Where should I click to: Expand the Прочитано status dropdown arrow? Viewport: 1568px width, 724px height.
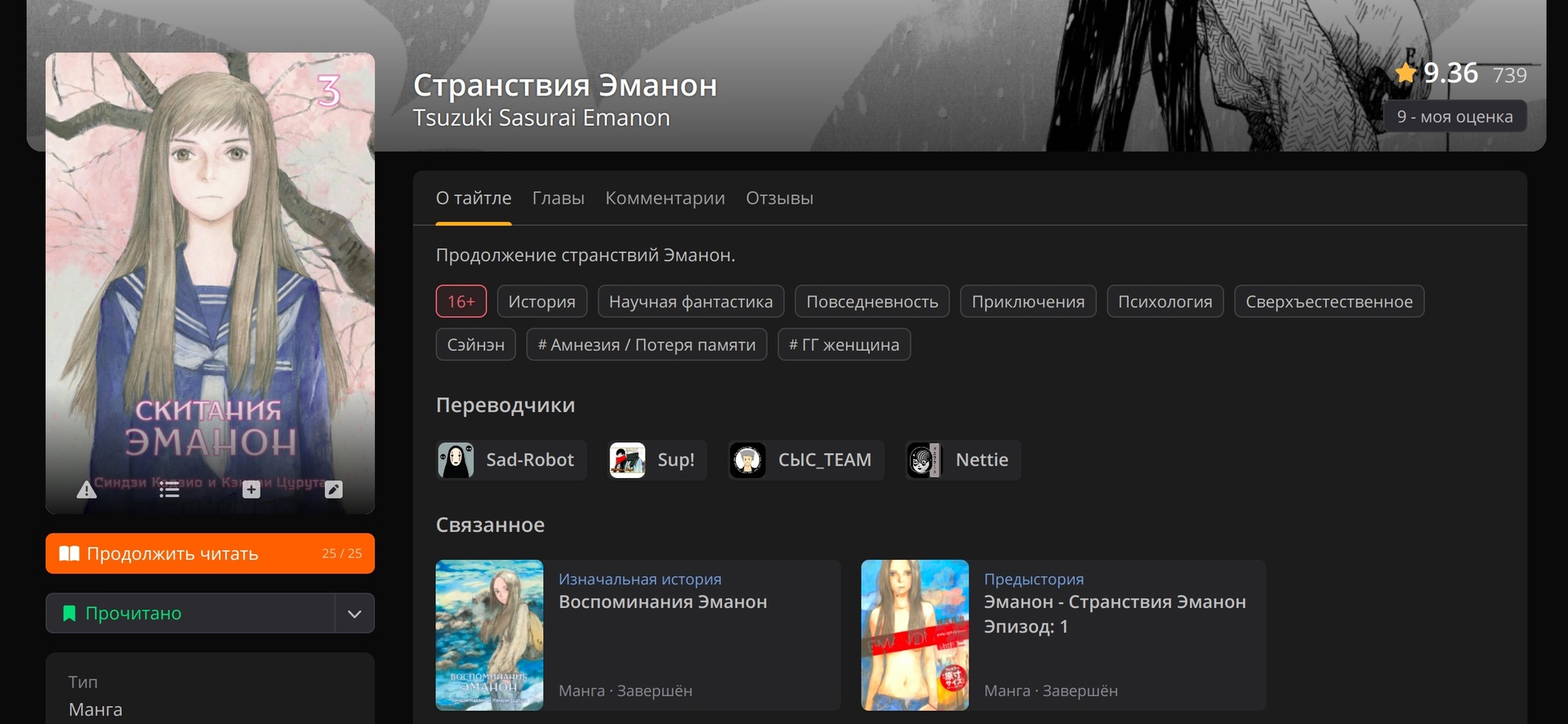click(x=354, y=614)
